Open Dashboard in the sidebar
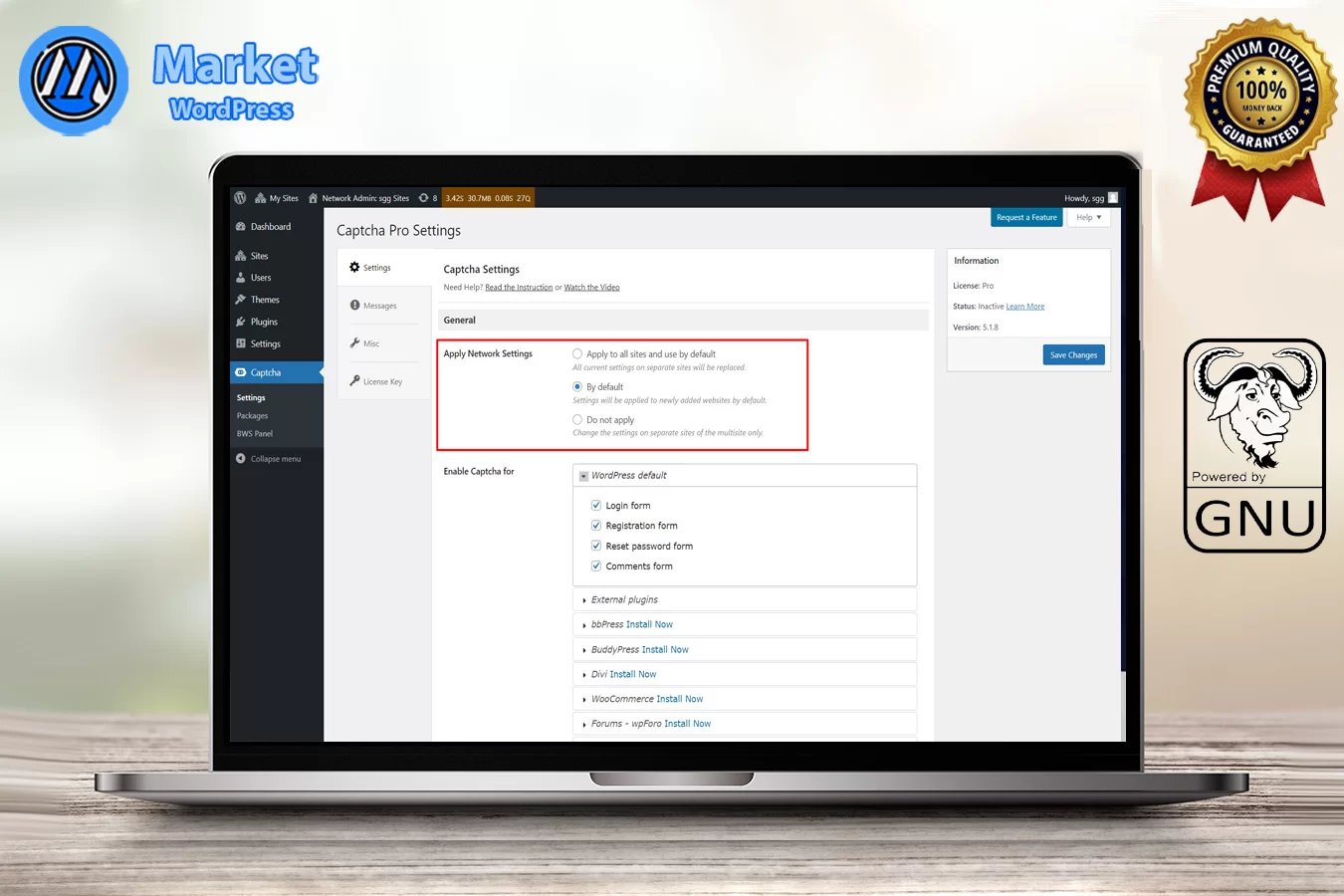This screenshot has width=1344, height=896. tap(271, 227)
